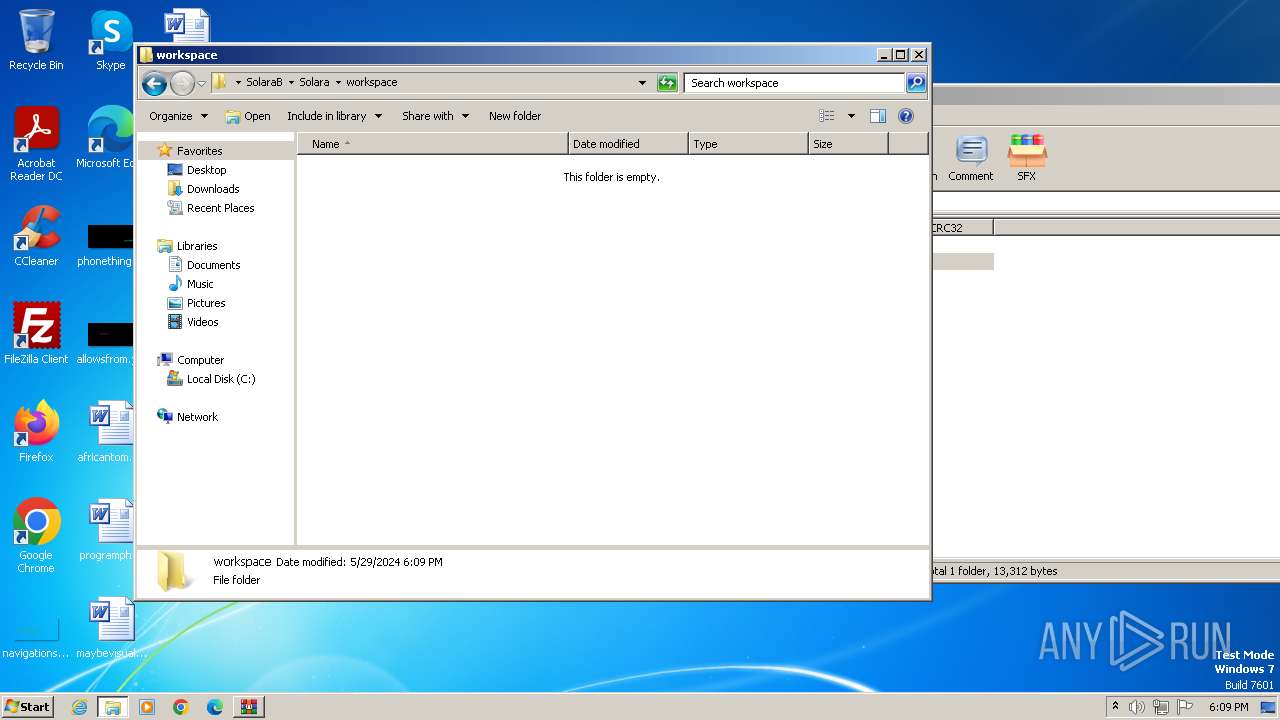The height and width of the screenshot is (720, 1280).
Task: Select Favorites in the navigation pane
Action: (199, 151)
